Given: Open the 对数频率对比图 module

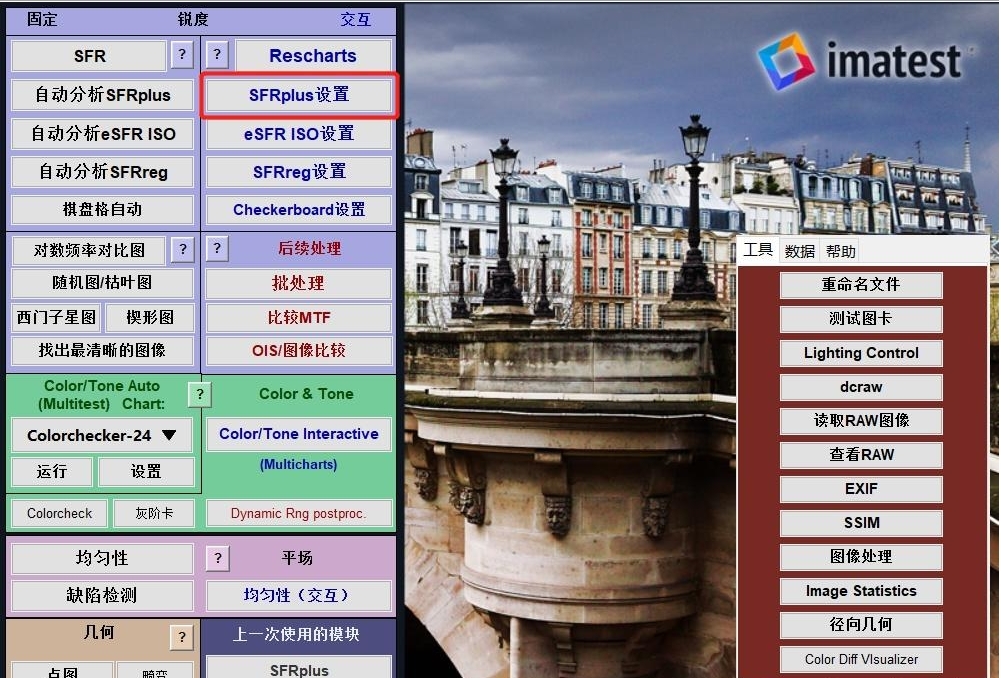Looking at the screenshot, I should [x=89, y=250].
